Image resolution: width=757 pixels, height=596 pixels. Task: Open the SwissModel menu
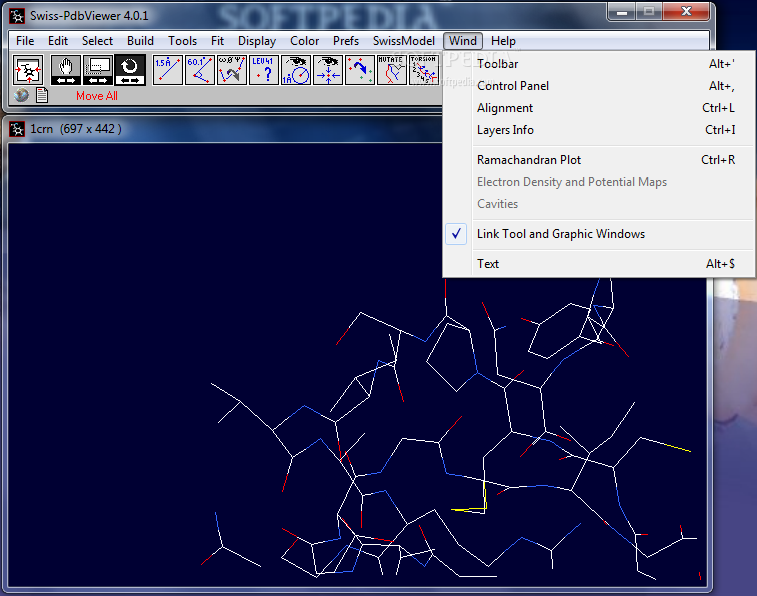[x=404, y=41]
